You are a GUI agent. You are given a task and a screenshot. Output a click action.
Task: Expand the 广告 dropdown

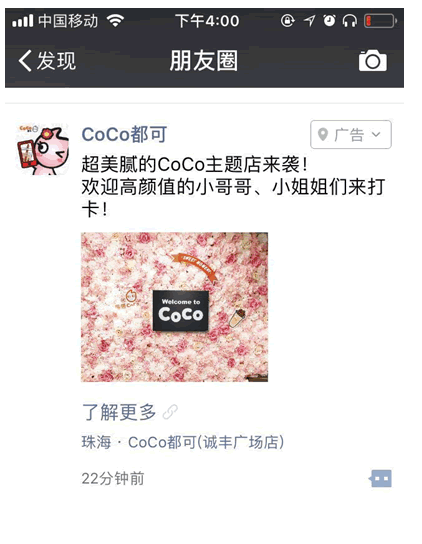(351, 134)
